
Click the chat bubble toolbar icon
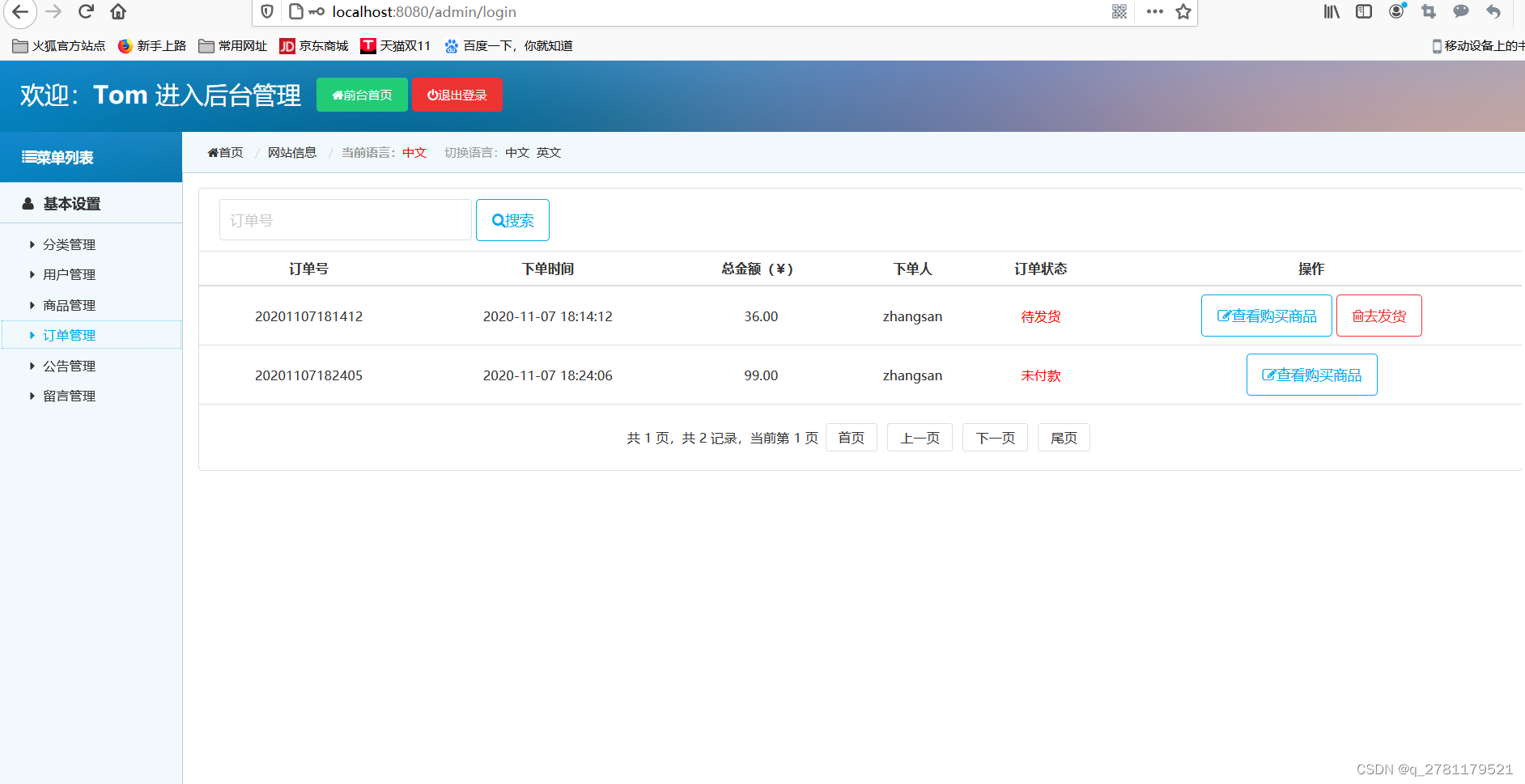pos(1461,11)
